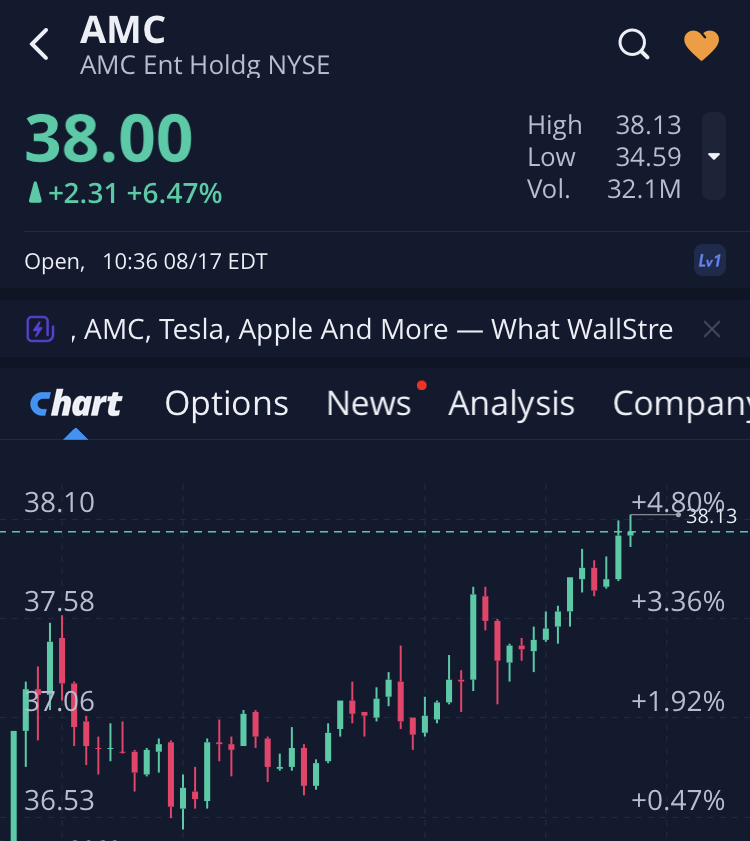750x841 pixels.
Task: Tap the Vol. 32.1M value
Action: [643, 189]
